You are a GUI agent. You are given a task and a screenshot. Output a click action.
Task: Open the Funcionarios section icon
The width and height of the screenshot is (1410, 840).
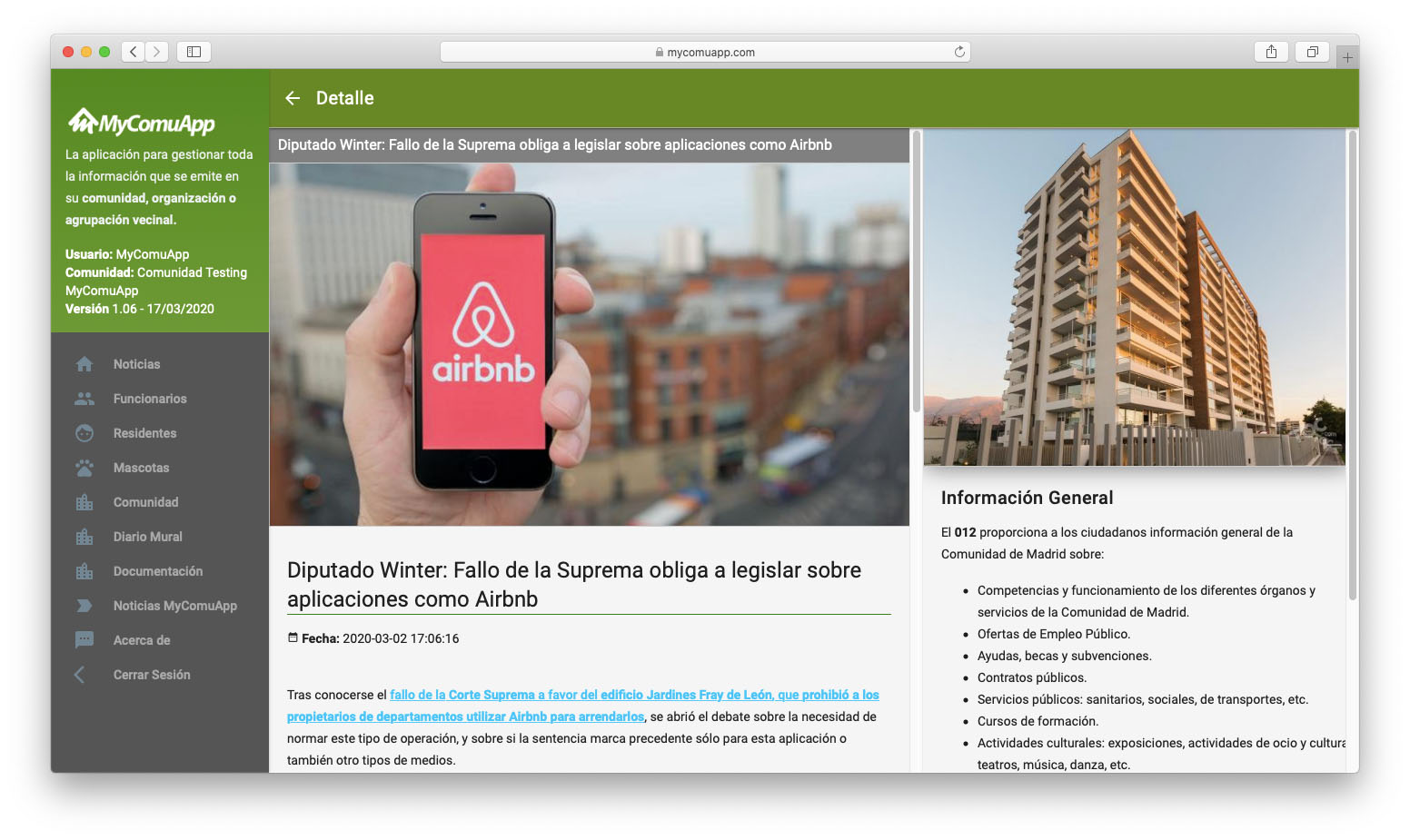84,398
